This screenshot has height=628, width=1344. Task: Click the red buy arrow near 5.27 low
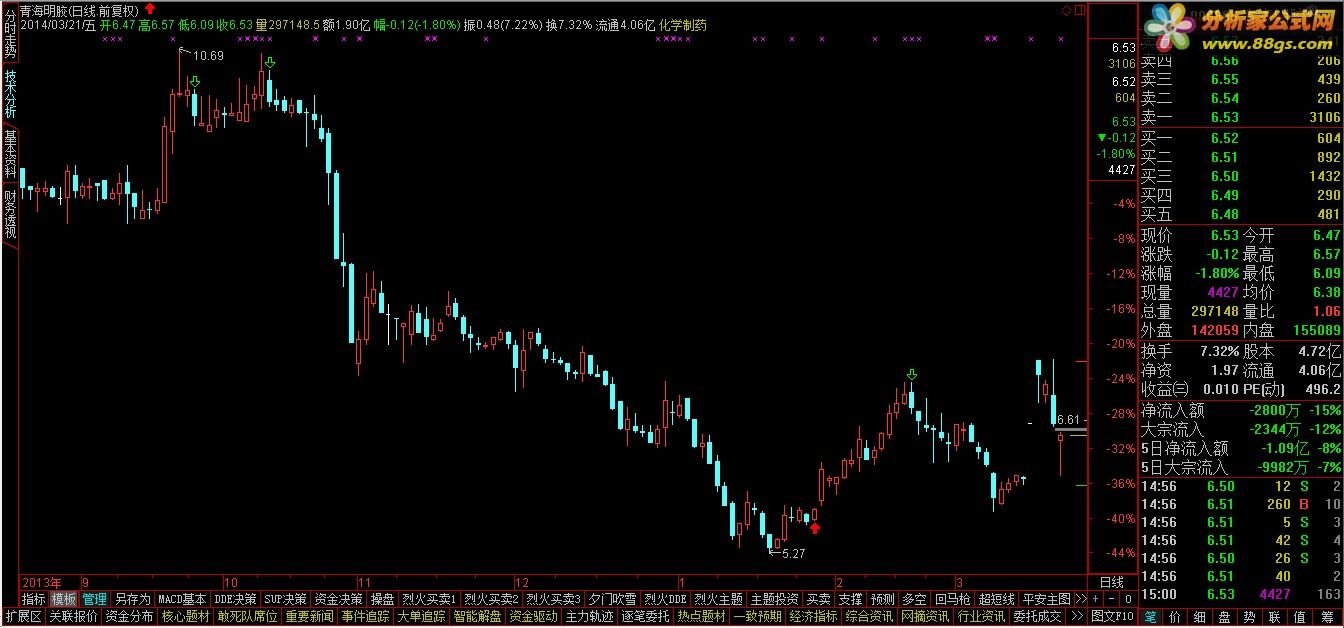tap(815, 527)
